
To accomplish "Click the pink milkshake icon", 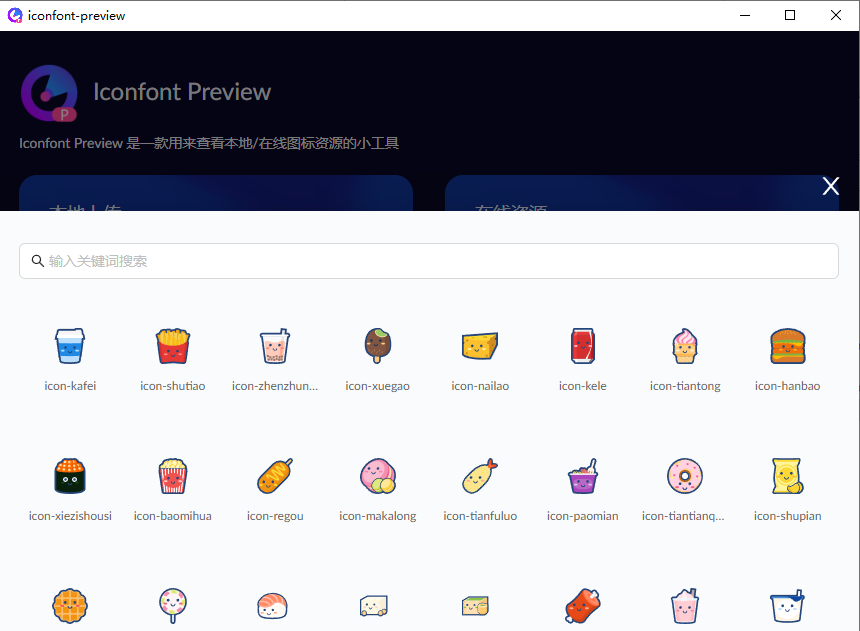I will coord(685,606).
